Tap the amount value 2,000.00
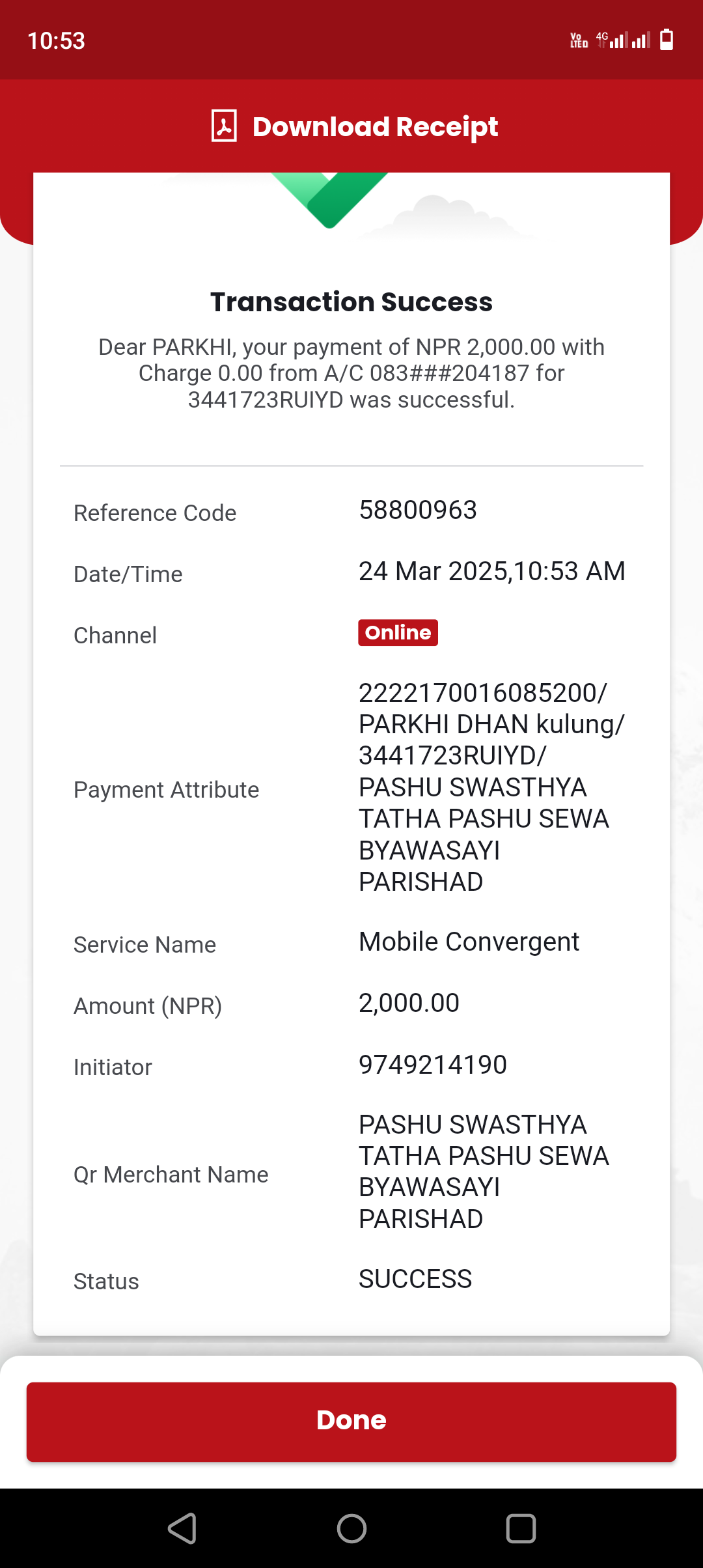 coord(409,1003)
